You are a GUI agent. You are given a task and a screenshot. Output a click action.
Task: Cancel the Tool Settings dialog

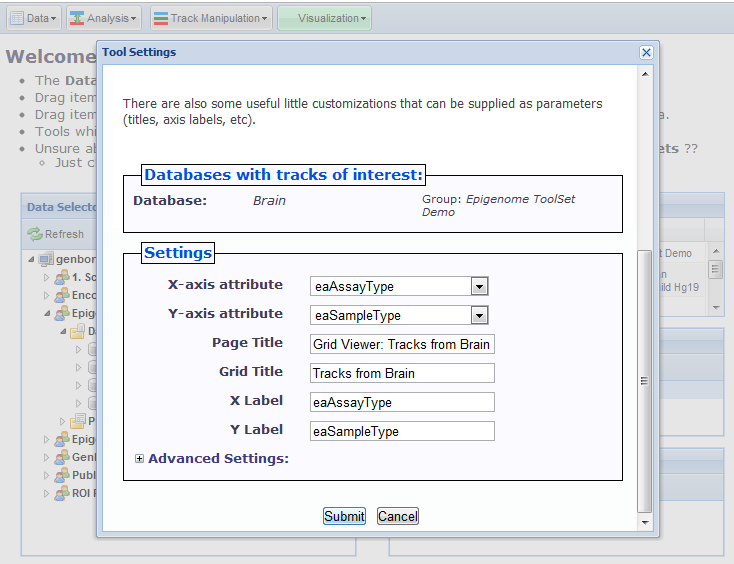[397, 516]
